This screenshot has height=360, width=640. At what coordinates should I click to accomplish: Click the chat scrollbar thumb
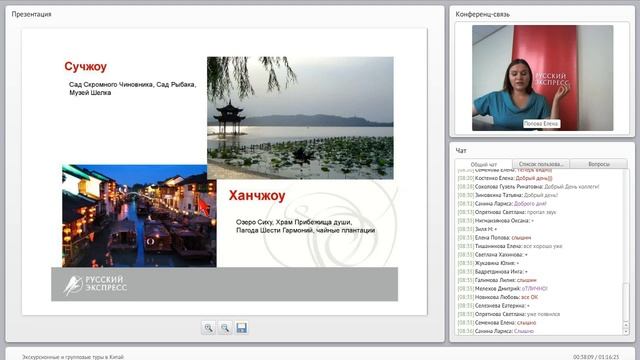[x=626, y=302]
